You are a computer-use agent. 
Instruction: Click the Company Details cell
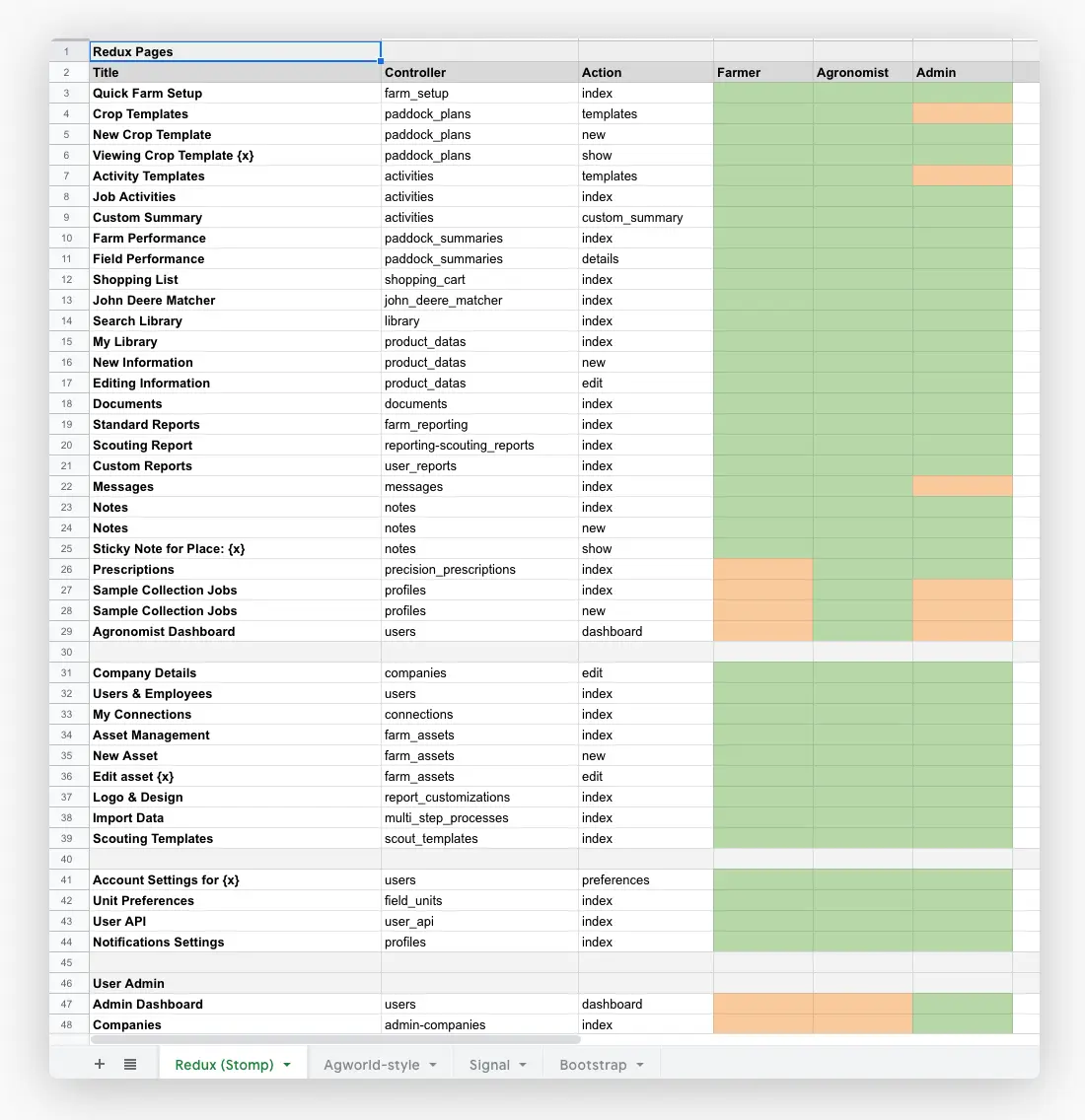point(236,672)
